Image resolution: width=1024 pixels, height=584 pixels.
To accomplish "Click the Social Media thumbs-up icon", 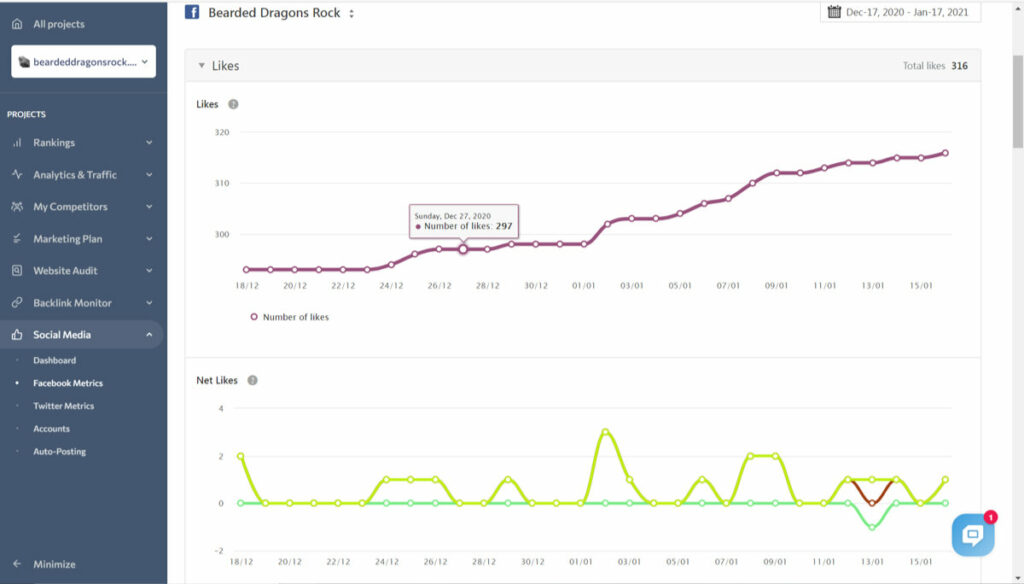I will 18,334.
